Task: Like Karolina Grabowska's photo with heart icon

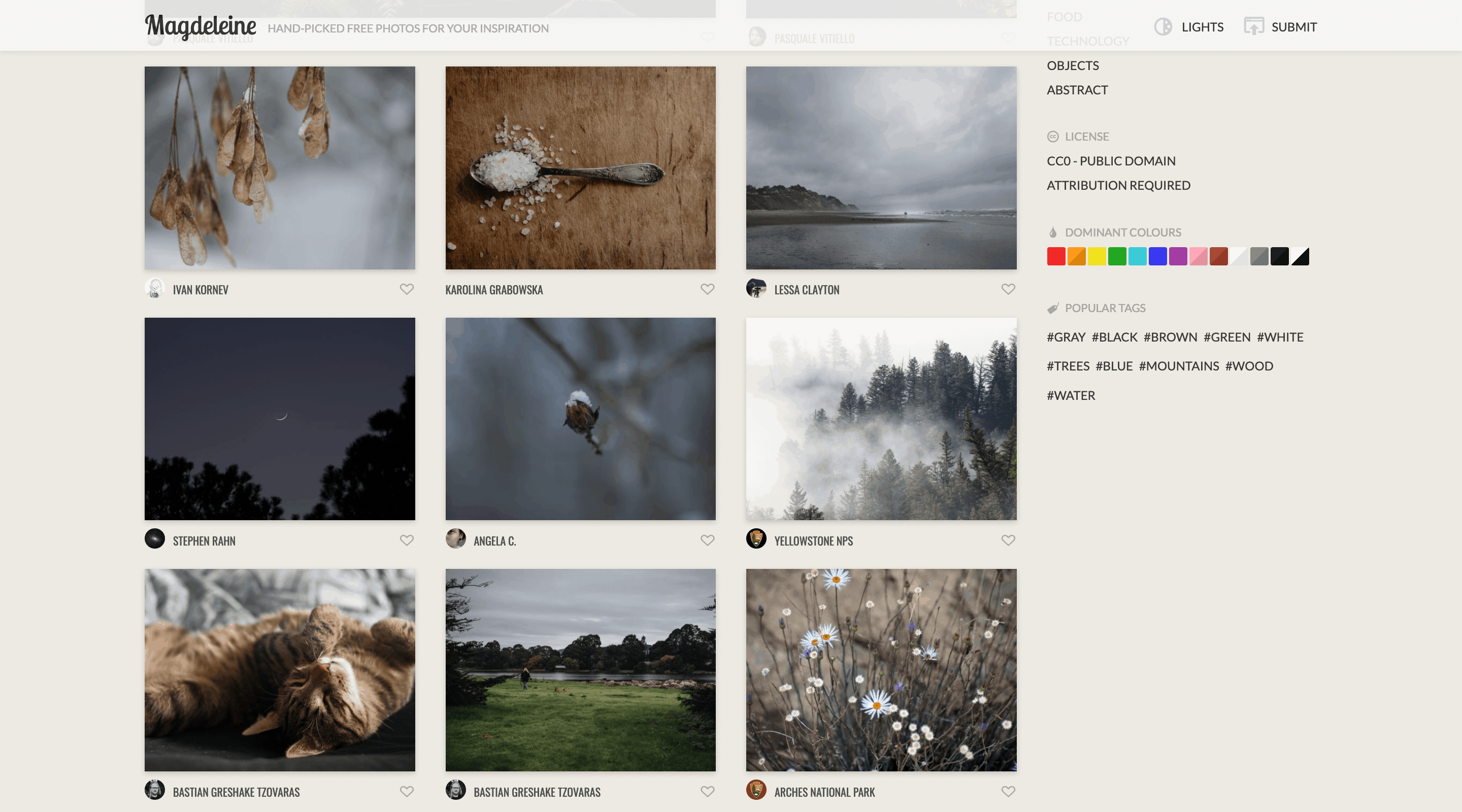Action: (707, 289)
